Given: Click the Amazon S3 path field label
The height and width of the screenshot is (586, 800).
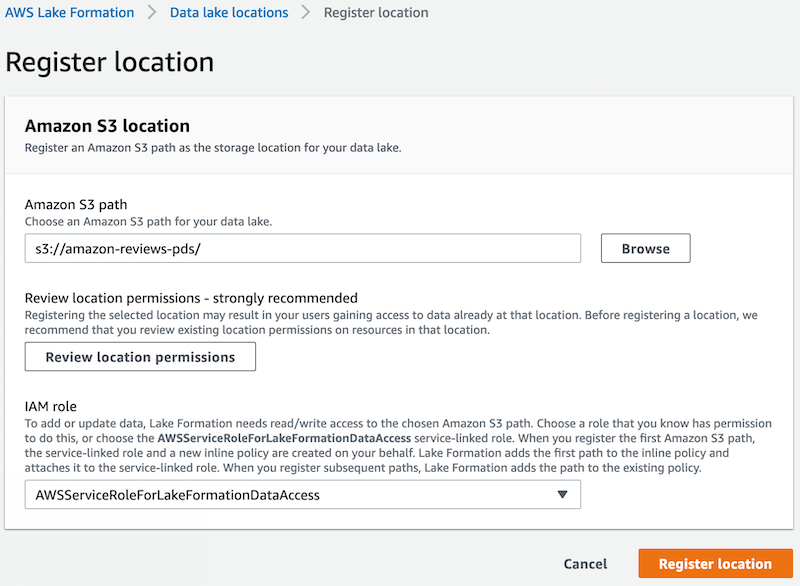Looking at the screenshot, I should (x=76, y=205).
